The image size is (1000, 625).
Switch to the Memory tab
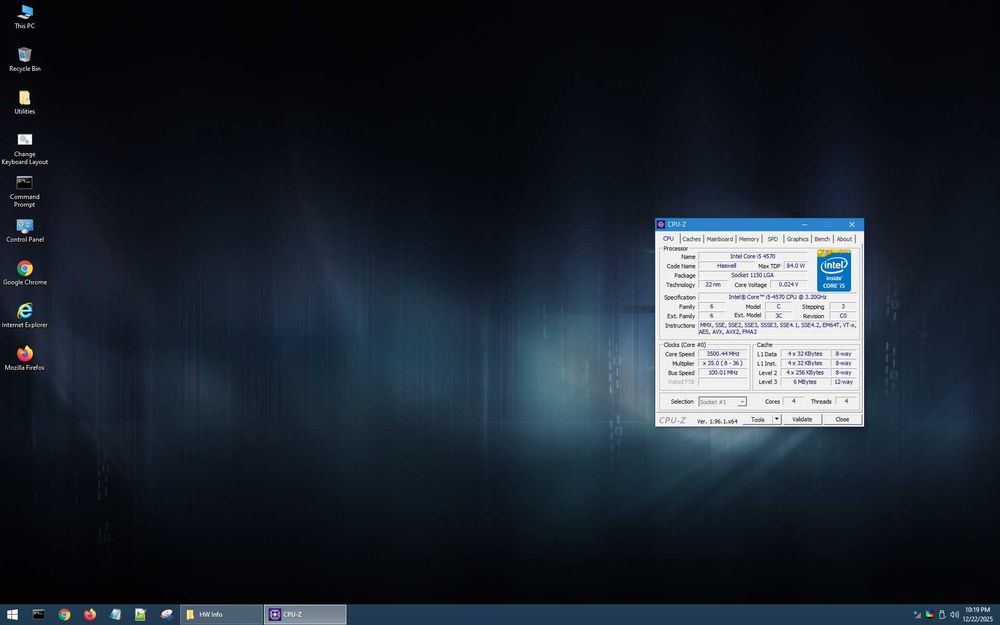pos(749,239)
